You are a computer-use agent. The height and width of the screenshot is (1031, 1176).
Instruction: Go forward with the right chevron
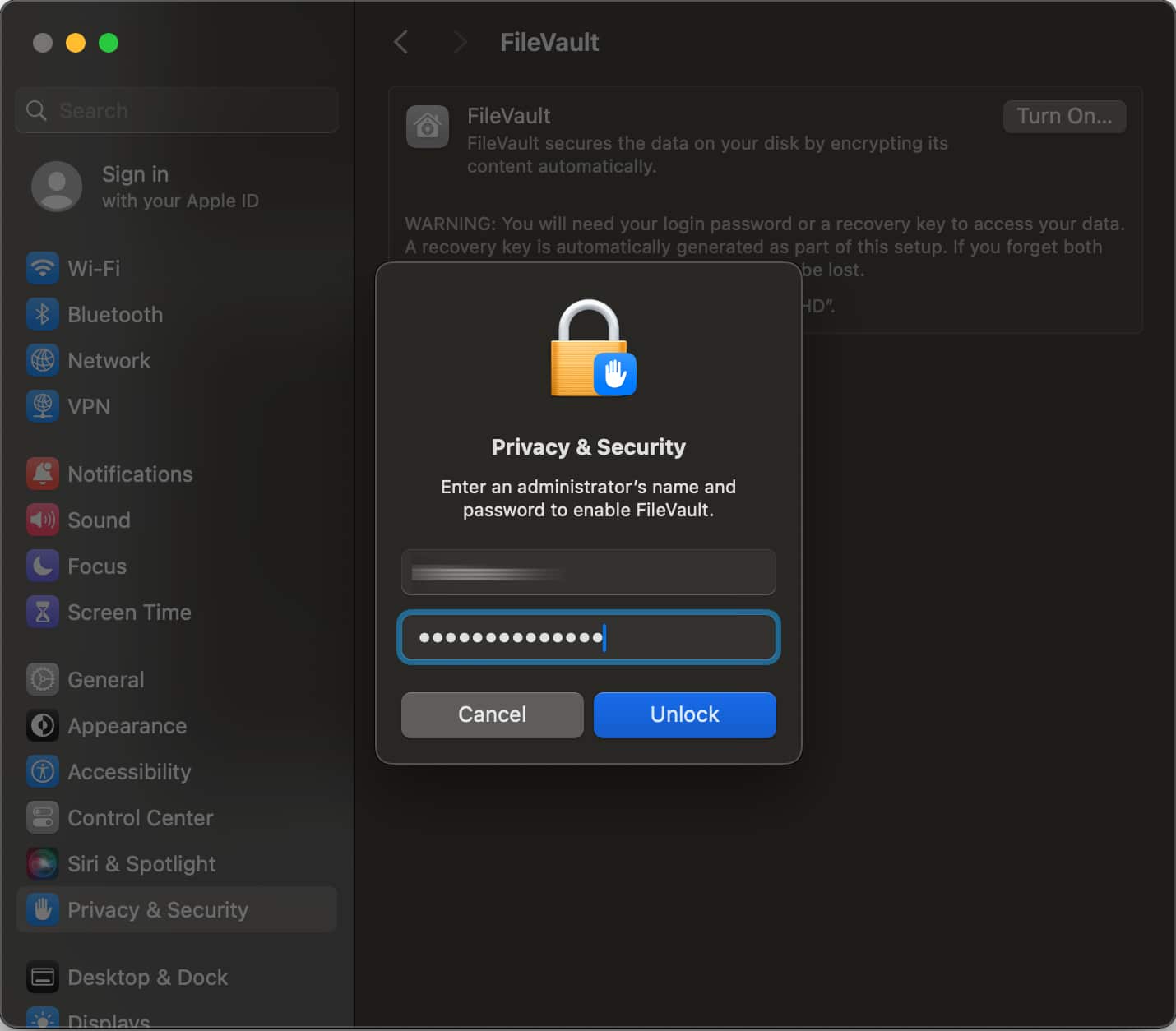(460, 42)
